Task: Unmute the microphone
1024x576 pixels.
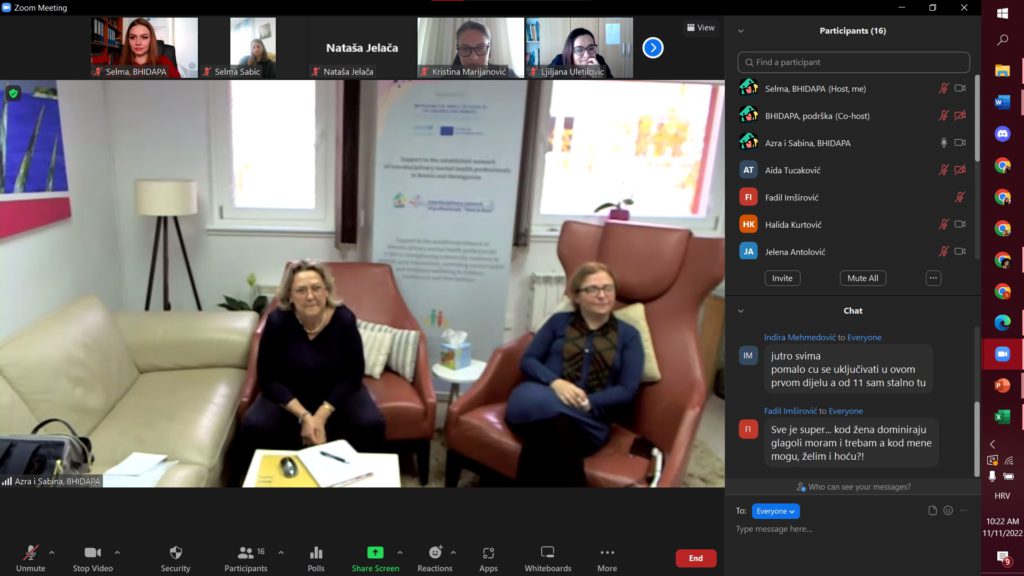Action: coord(31,553)
